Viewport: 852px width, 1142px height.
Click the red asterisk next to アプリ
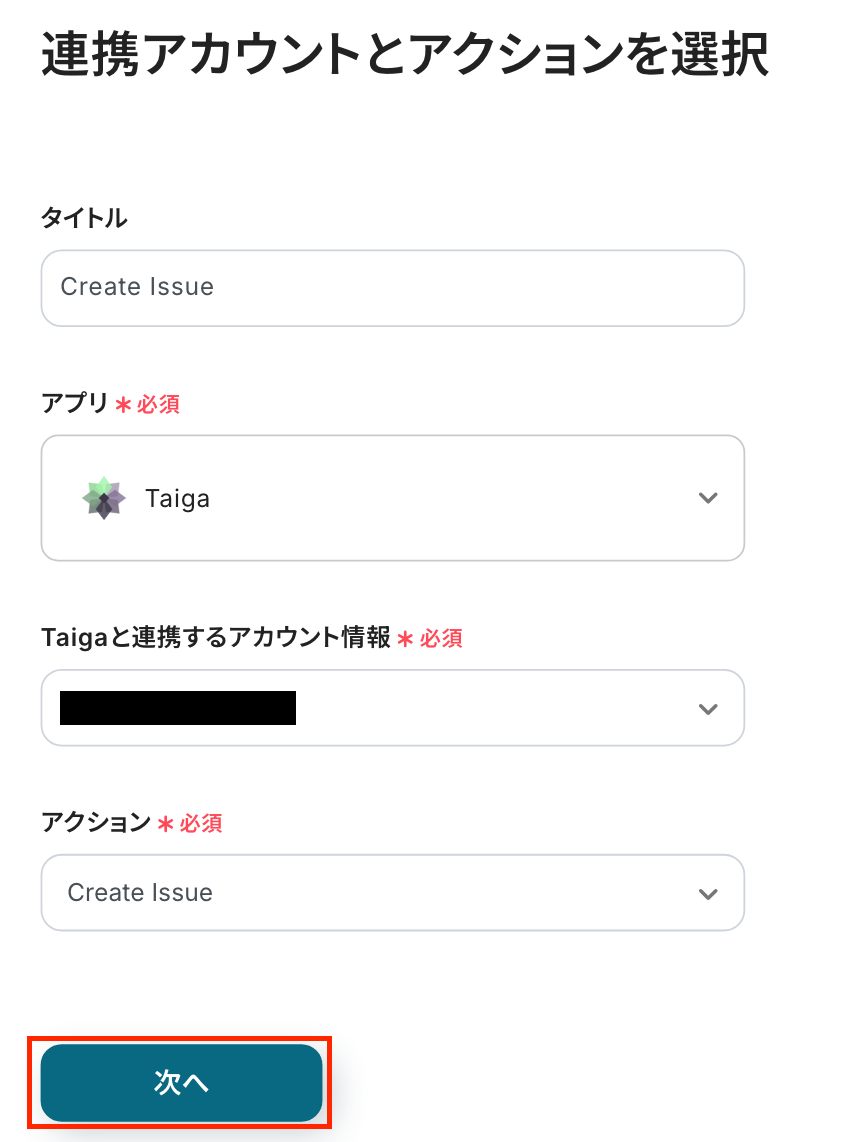coord(124,405)
